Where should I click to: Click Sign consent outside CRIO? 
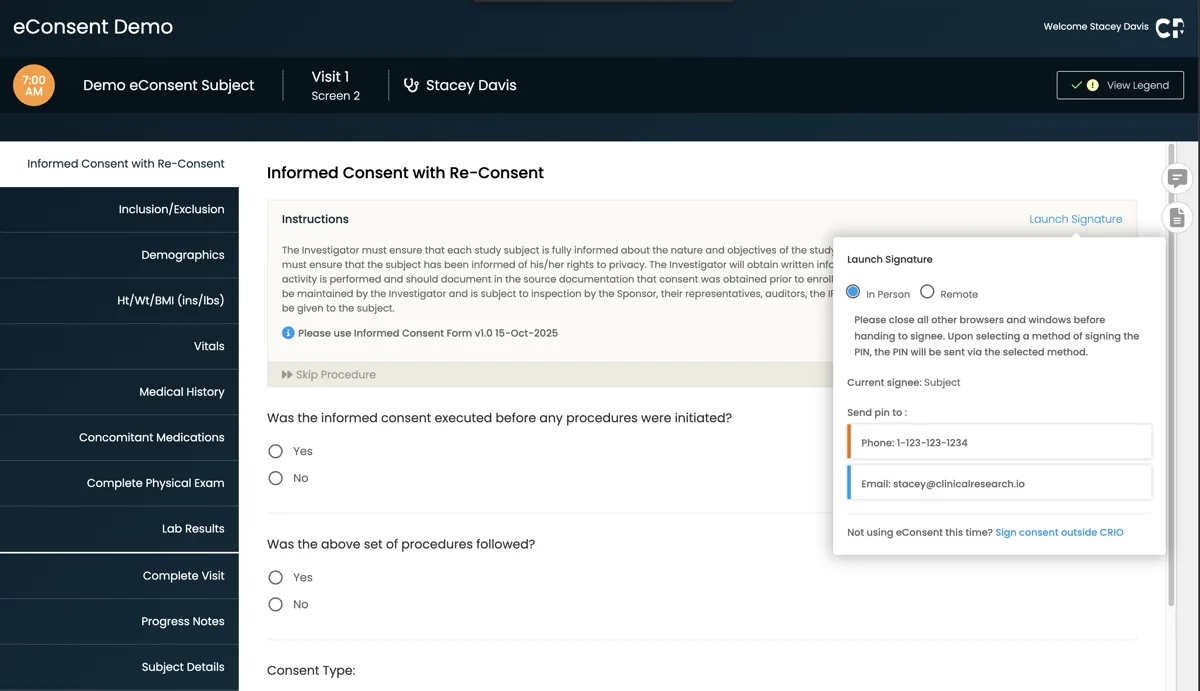(1059, 532)
